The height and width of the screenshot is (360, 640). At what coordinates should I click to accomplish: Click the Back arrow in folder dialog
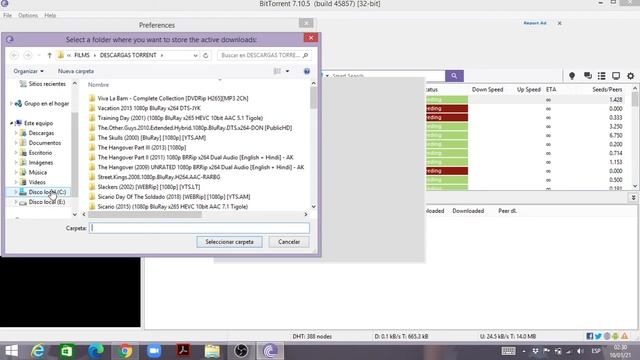tap(14, 55)
